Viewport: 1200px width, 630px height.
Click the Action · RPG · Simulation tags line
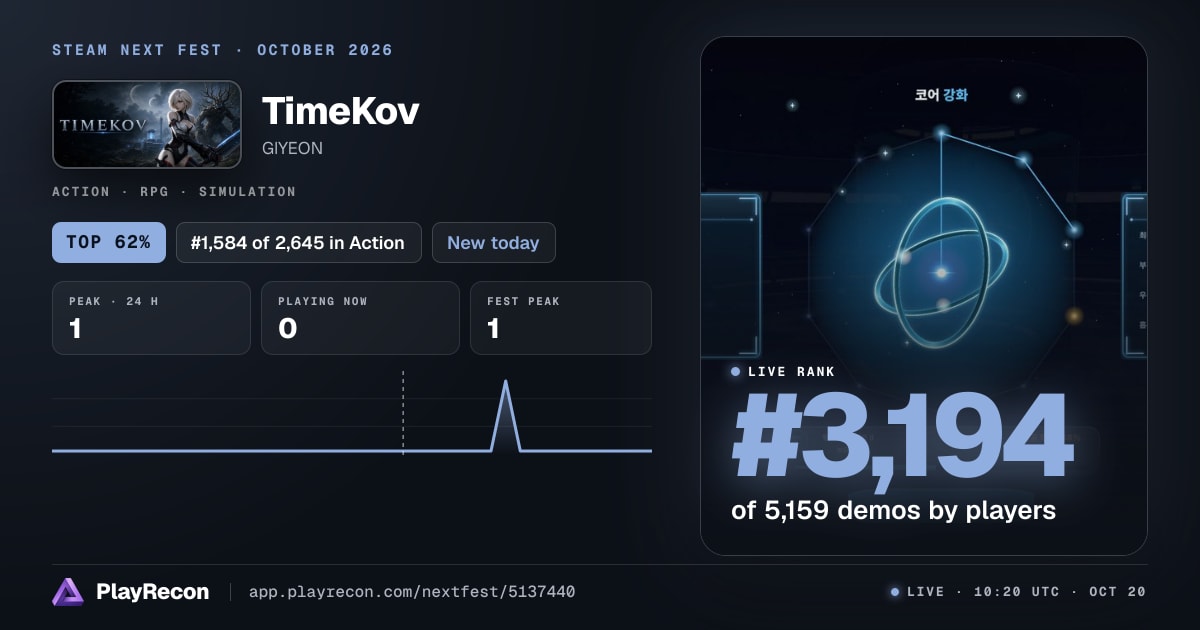pos(174,191)
